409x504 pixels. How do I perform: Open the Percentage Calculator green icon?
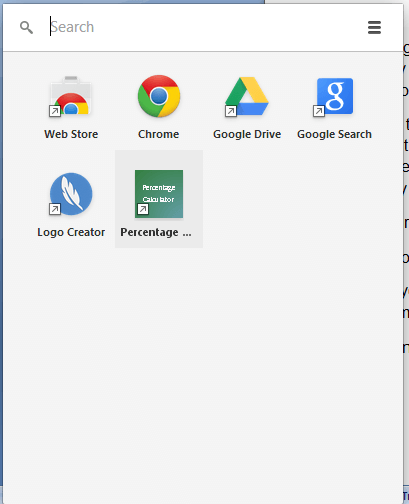[x=159, y=194]
